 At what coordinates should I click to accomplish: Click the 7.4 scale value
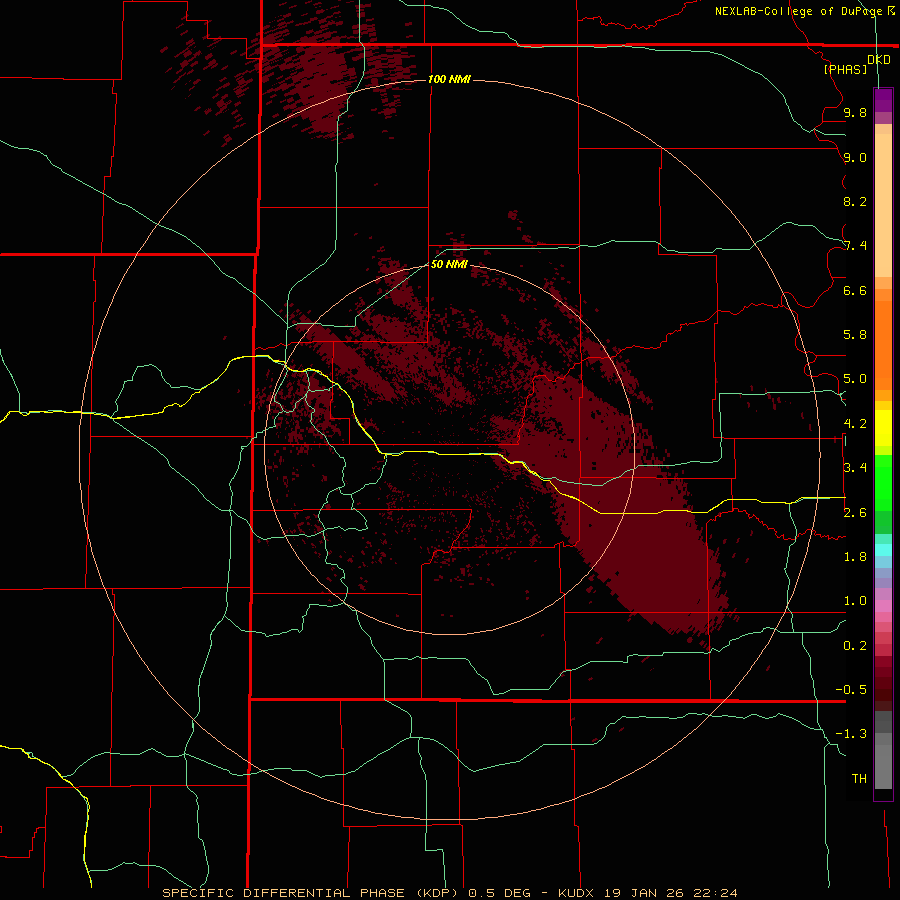[x=855, y=246]
